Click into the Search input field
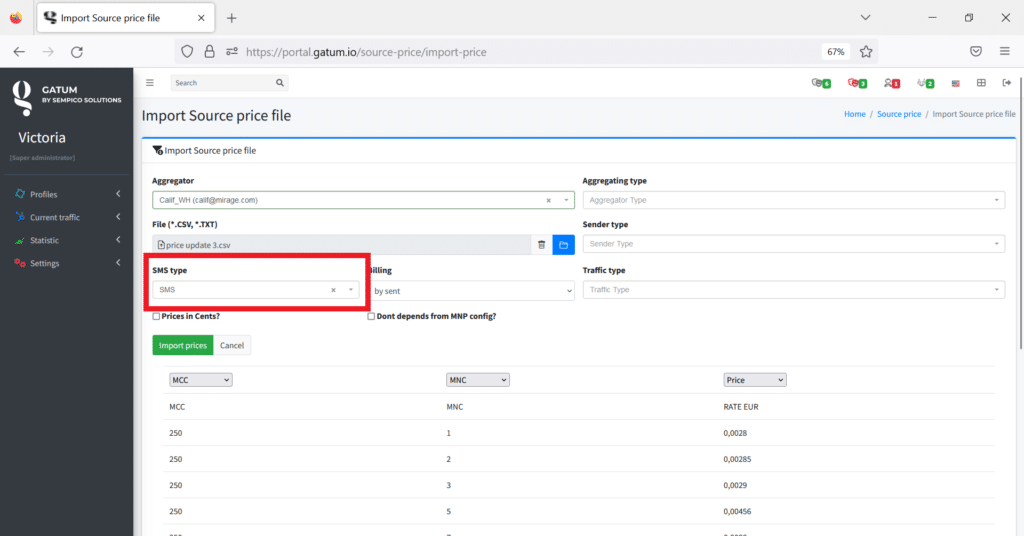 pyautogui.click(x=222, y=83)
